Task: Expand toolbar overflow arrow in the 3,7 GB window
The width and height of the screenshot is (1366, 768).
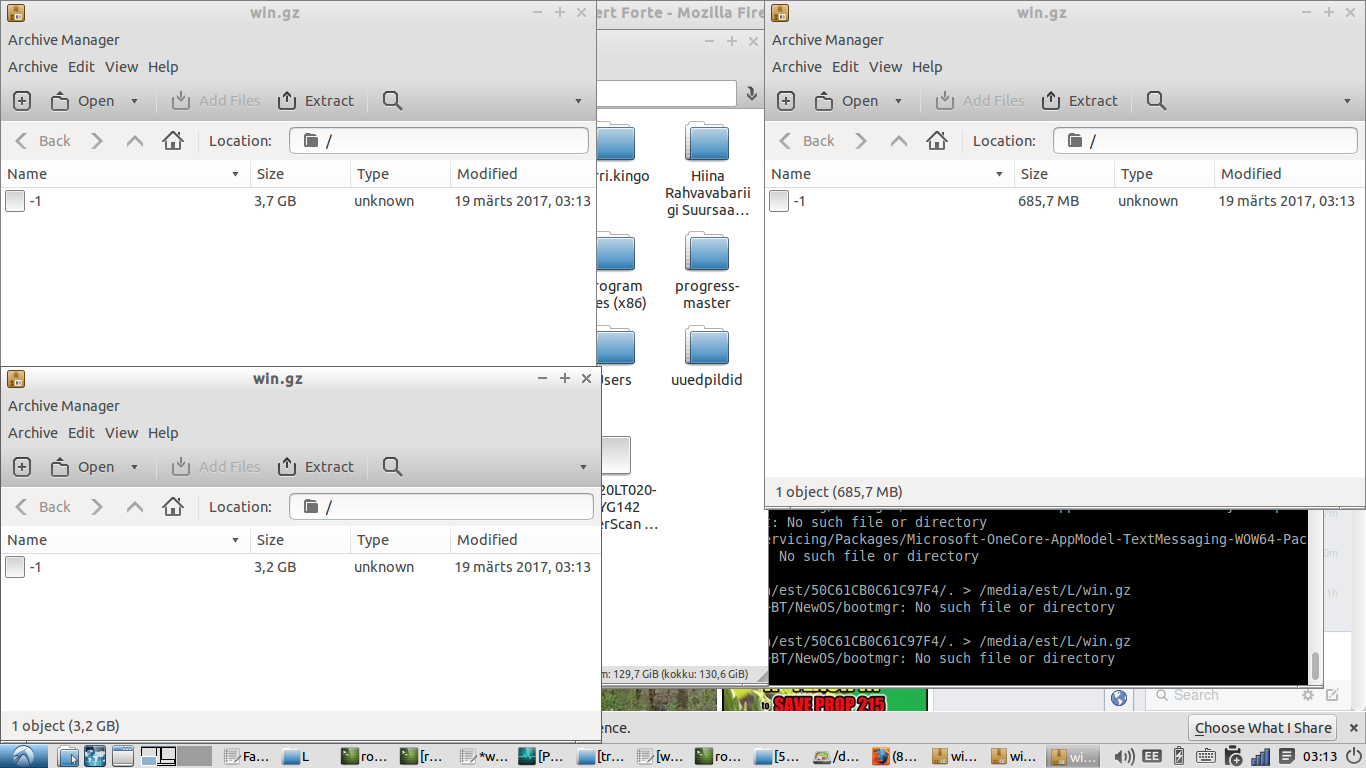Action: (578, 101)
